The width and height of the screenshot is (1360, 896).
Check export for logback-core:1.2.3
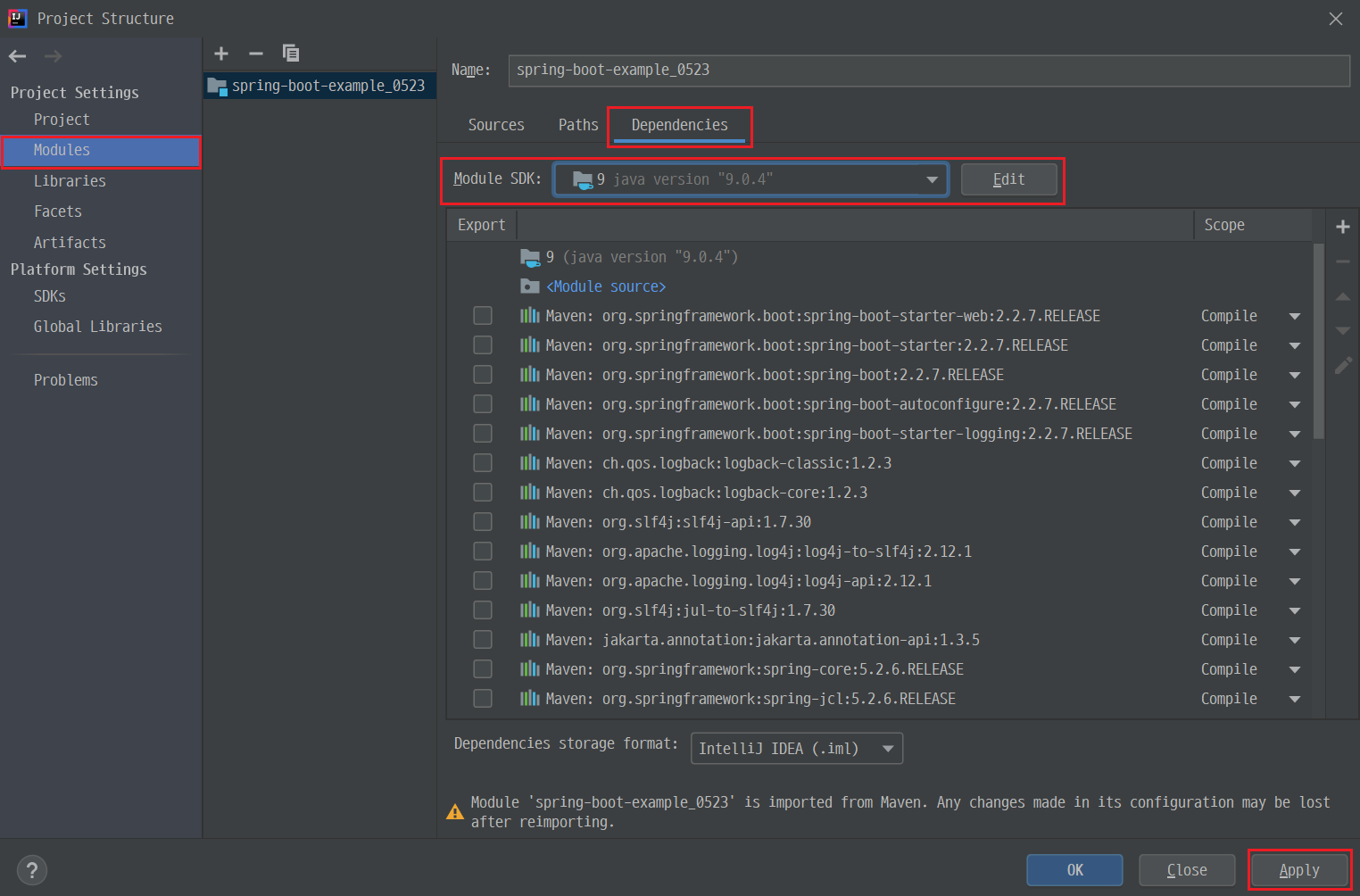click(x=483, y=492)
